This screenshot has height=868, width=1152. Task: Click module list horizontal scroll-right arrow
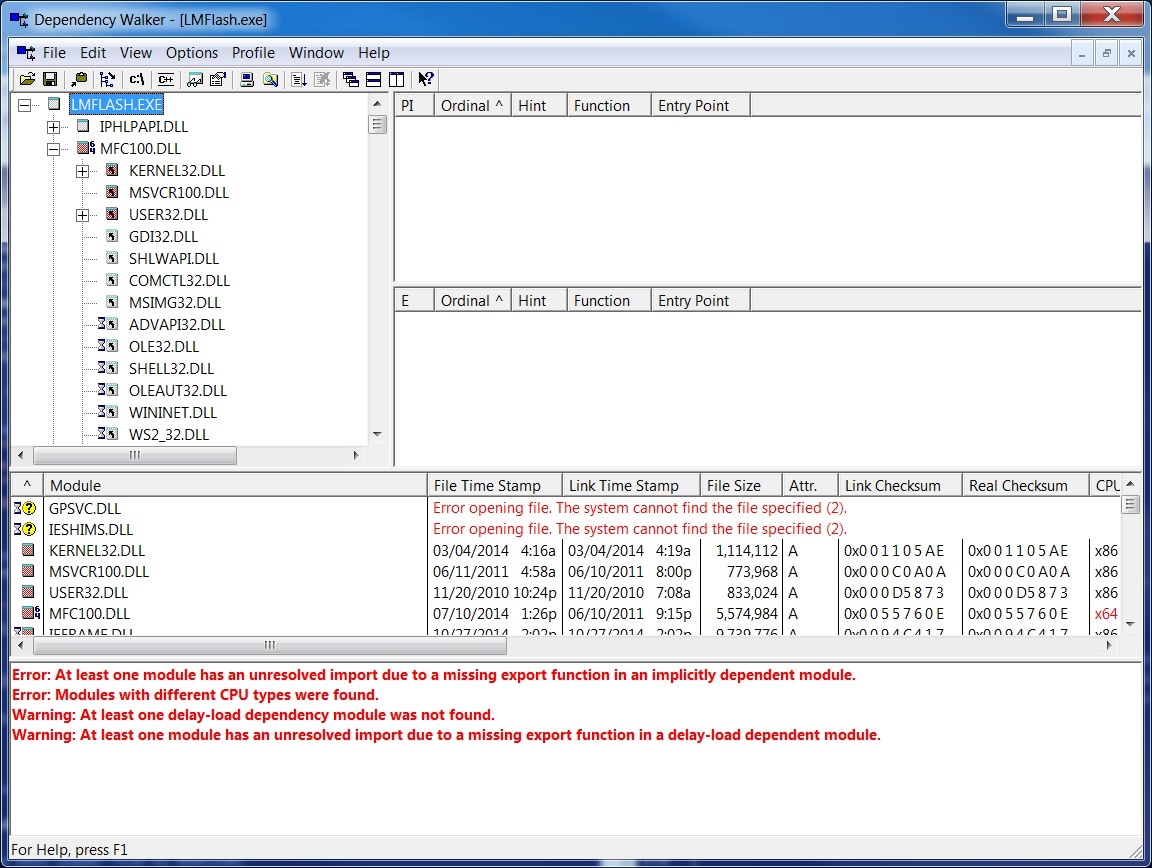(x=1109, y=645)
